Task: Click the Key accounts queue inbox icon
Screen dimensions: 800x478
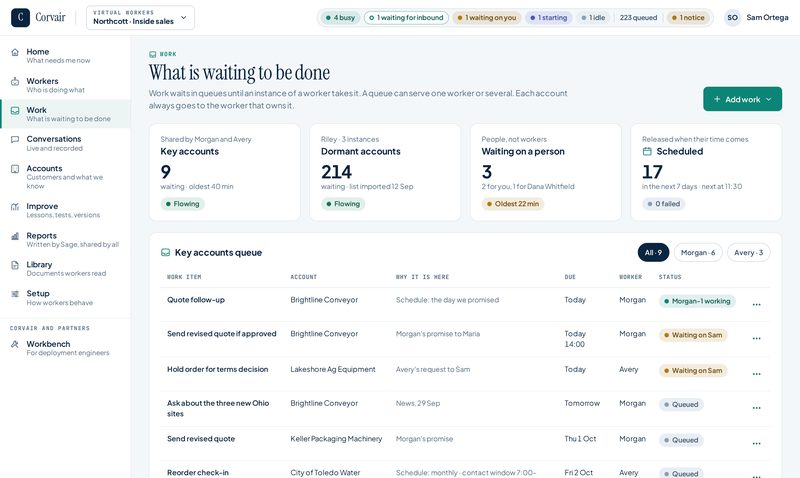Action: (x=165, y=253)
